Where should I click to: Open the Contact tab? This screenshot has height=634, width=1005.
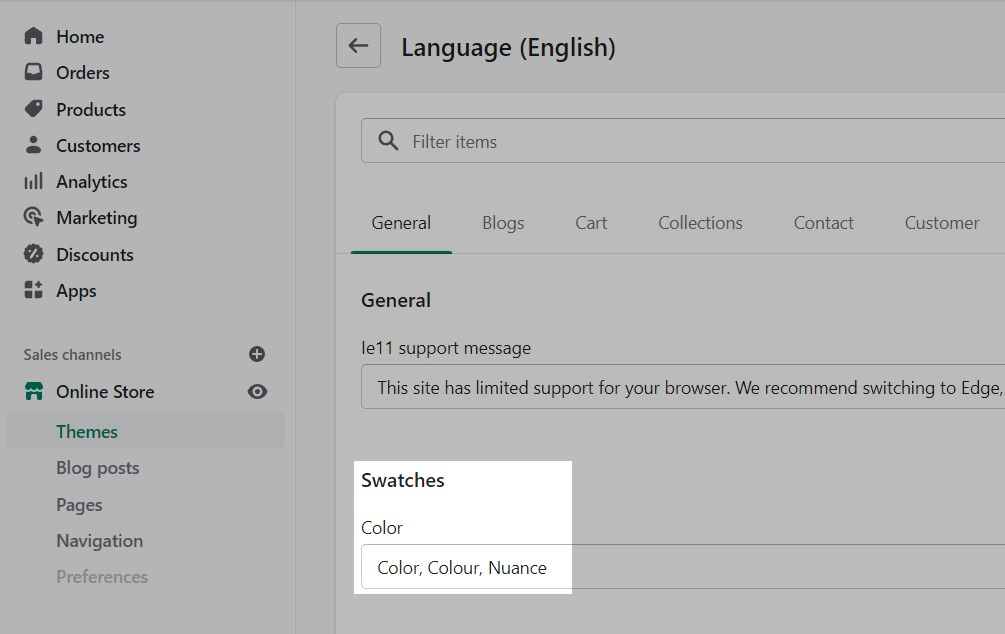tap(823, 223)
